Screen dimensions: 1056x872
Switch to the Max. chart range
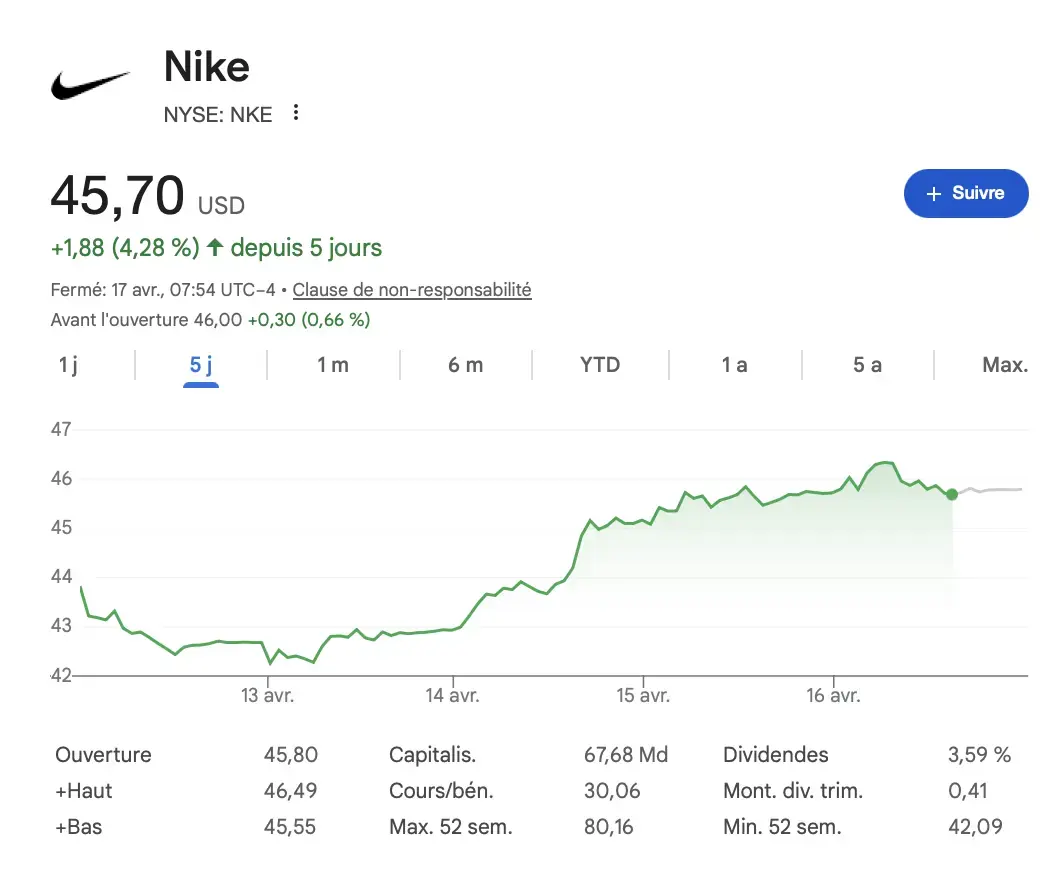pyautogui.click(x=1005, y=365)
